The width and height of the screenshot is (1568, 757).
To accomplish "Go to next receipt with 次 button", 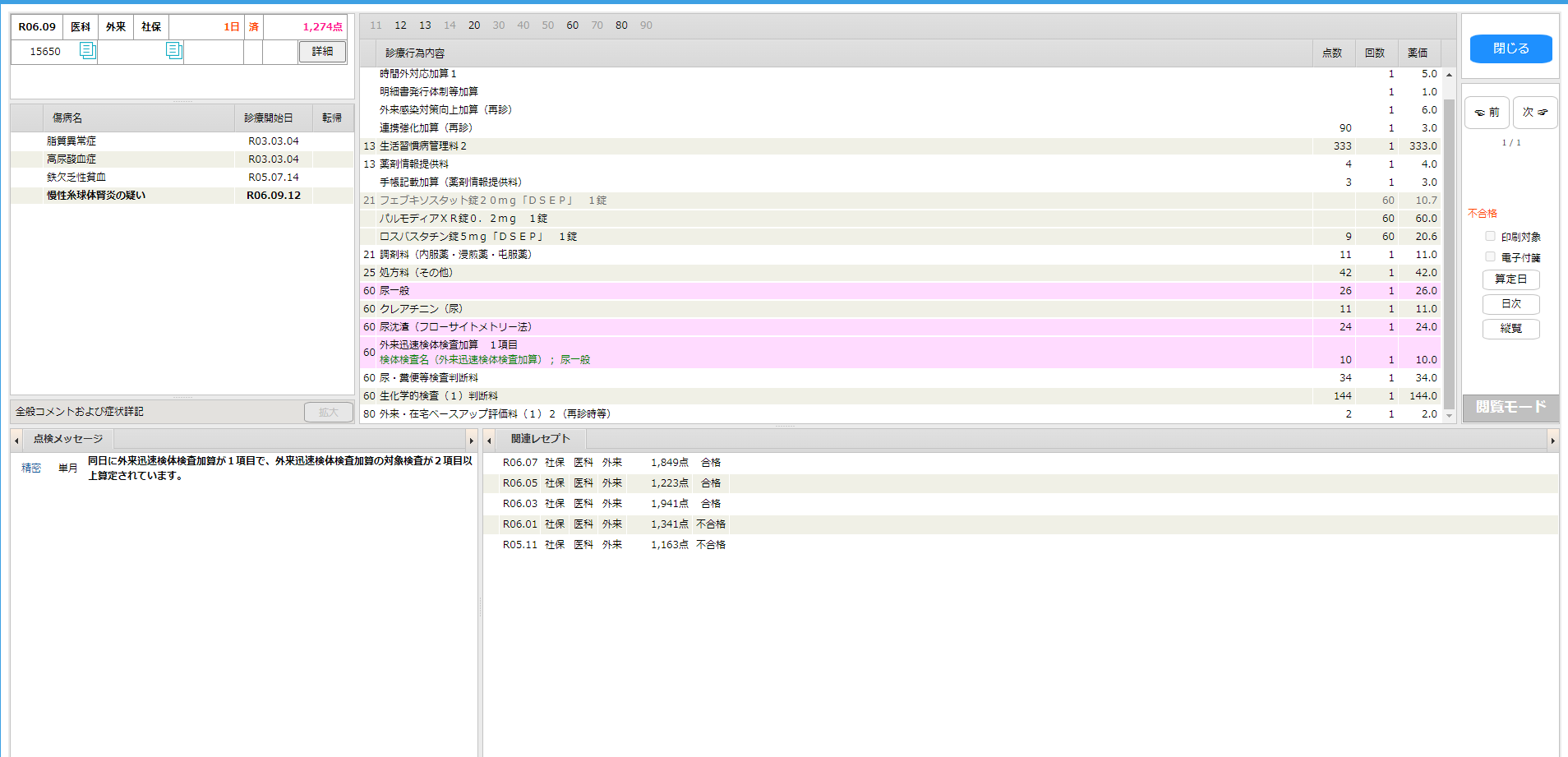I will tap(1535, 113).
